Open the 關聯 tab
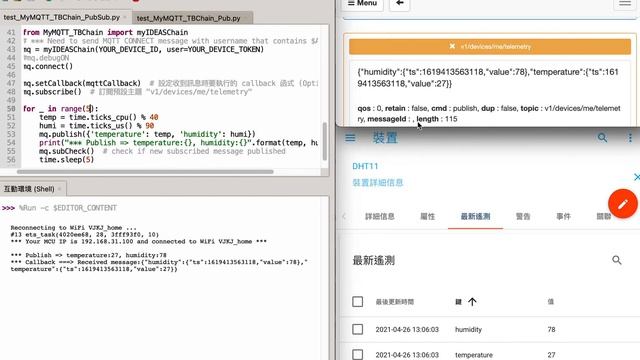The width and height of the screenshot is (640, 360). [x=603, y=216]
